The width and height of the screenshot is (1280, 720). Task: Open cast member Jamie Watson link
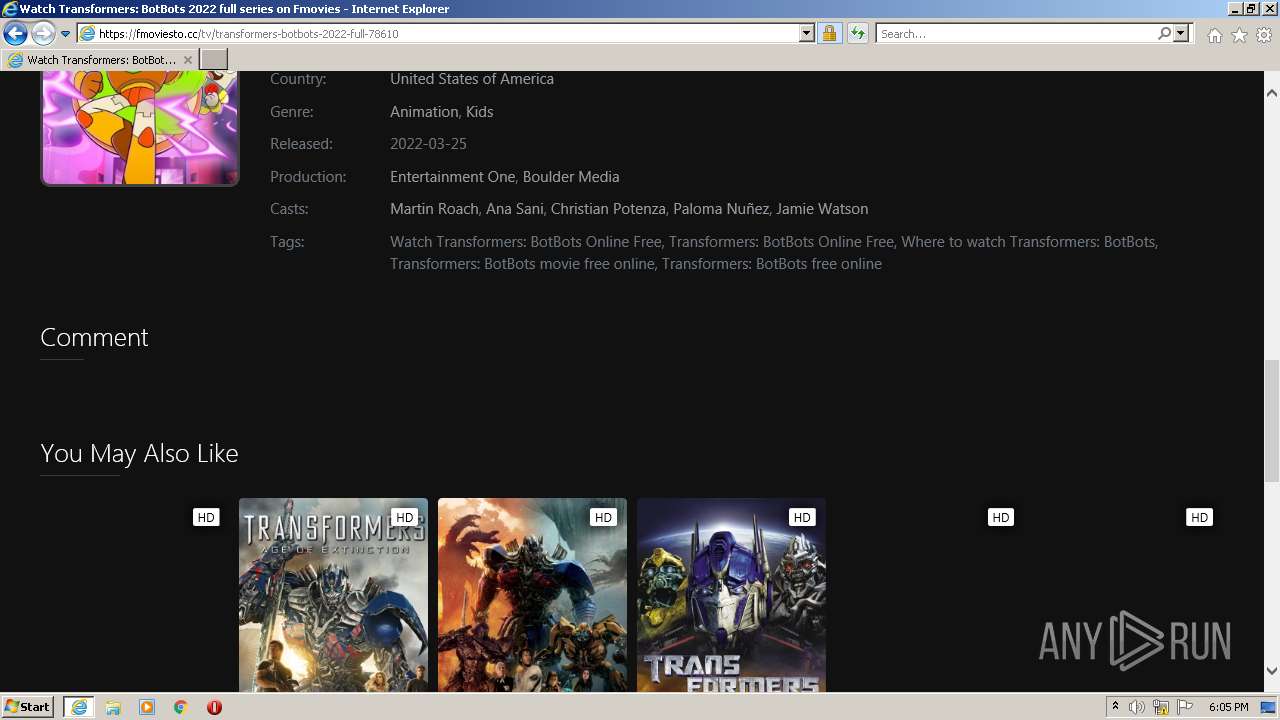point(822,209)
